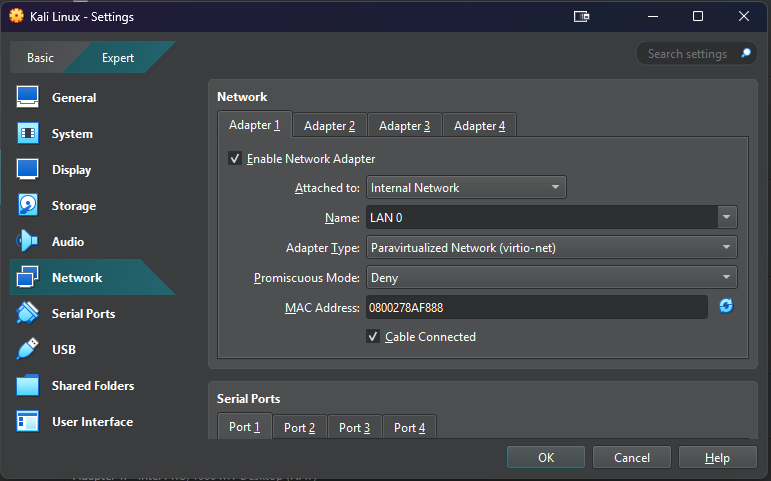
Task: Click the Cancel button
Action: tap(632, 457)
